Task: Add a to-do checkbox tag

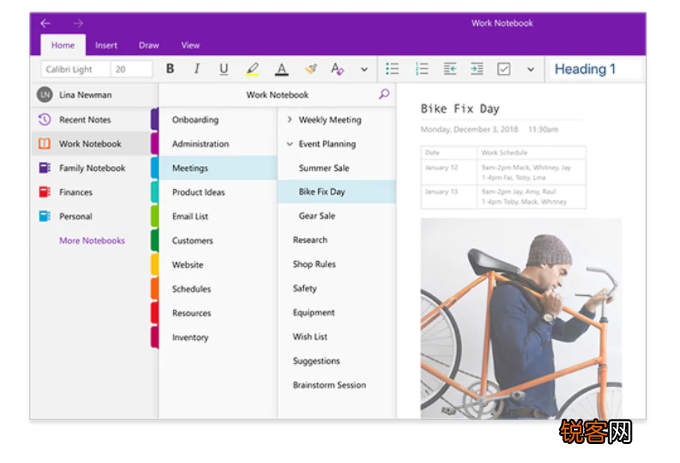Action: 503,69
